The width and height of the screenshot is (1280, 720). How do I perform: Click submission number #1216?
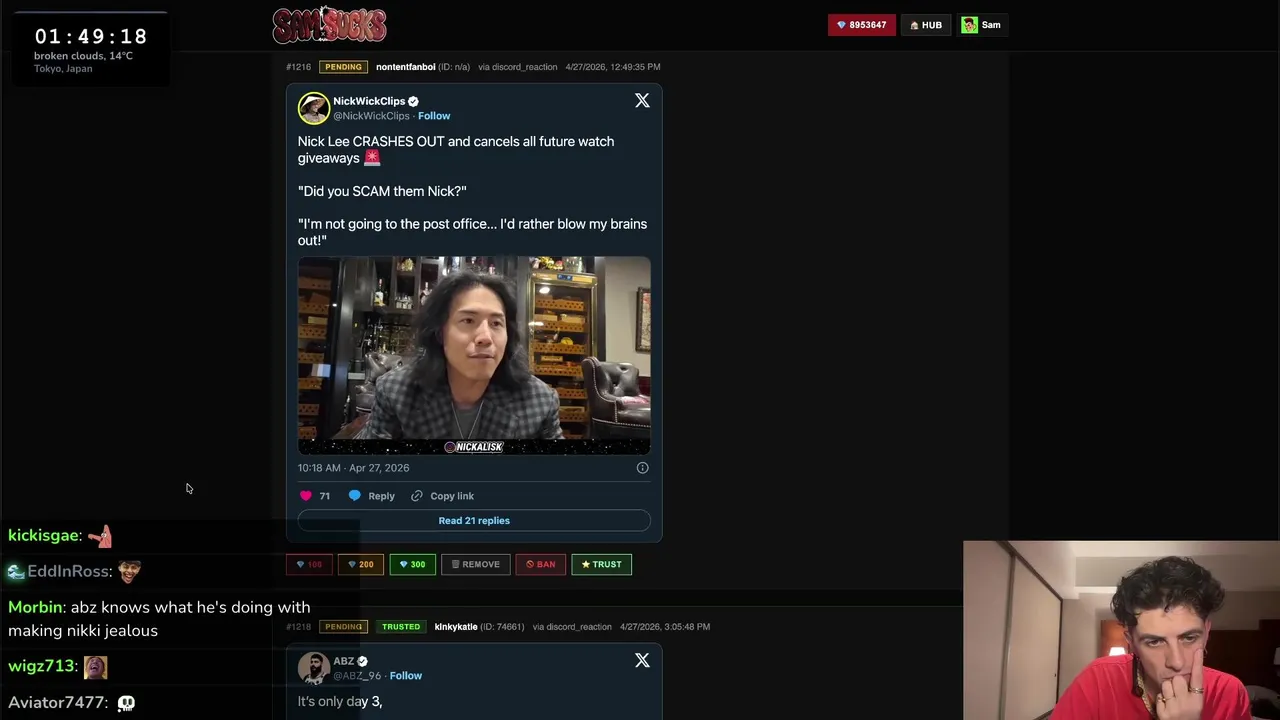[x=298, y=67]
